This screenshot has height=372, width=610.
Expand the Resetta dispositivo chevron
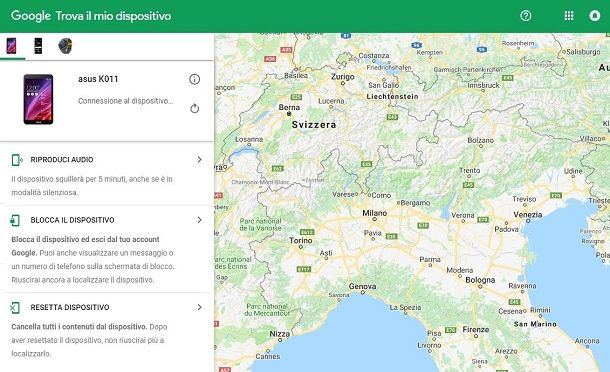199,307
